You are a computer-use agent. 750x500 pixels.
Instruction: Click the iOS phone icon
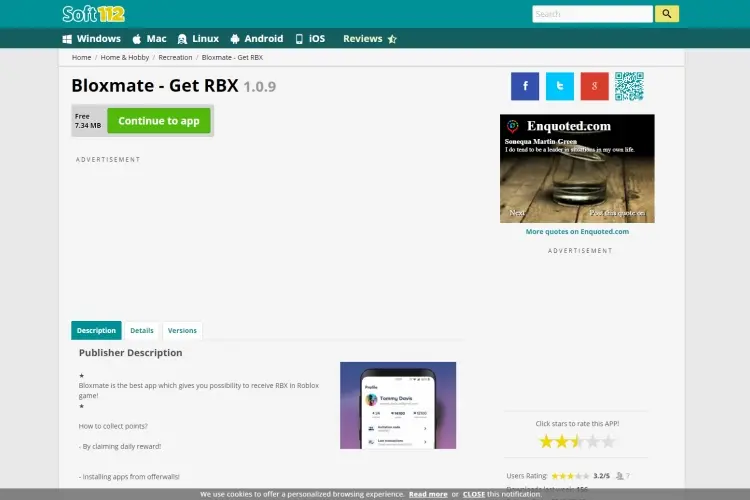point(299,39)
